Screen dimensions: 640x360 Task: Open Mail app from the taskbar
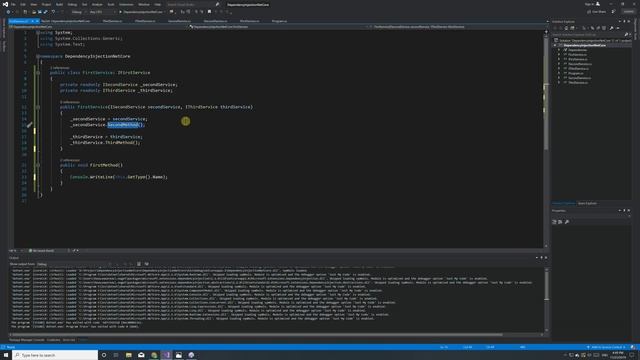(x=141, y=355)
